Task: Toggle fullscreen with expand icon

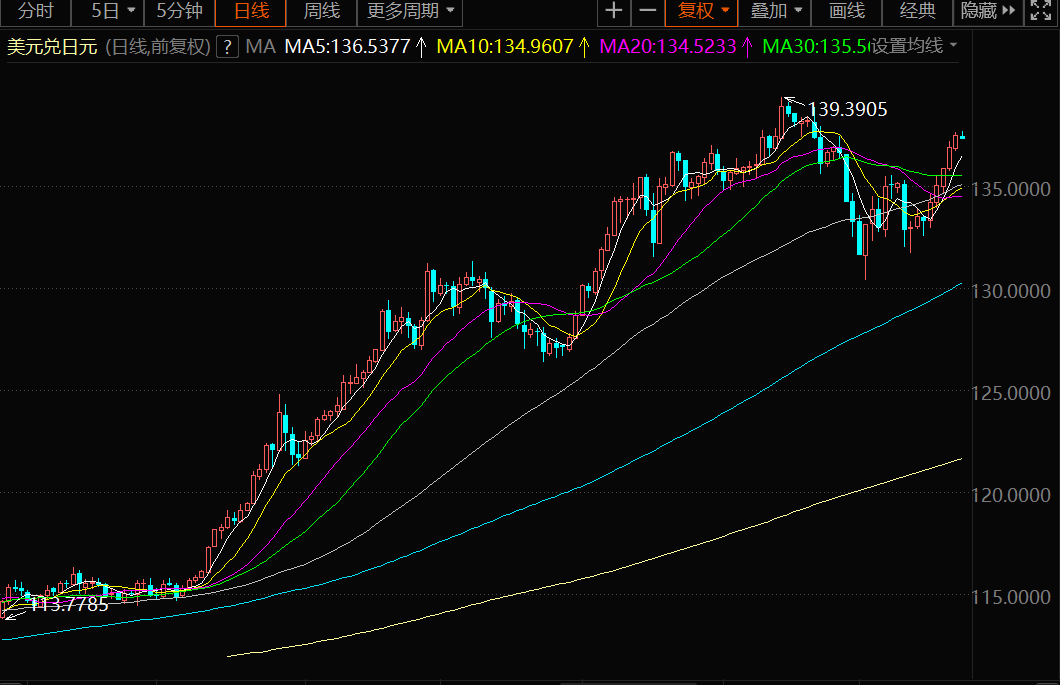Action: pyautogui.click(x=1040, y=11)
